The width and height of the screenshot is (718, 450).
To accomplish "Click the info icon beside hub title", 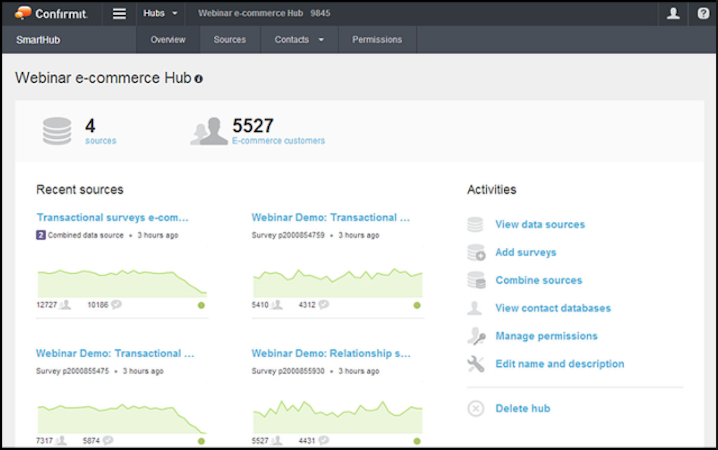I will [198, 79].
